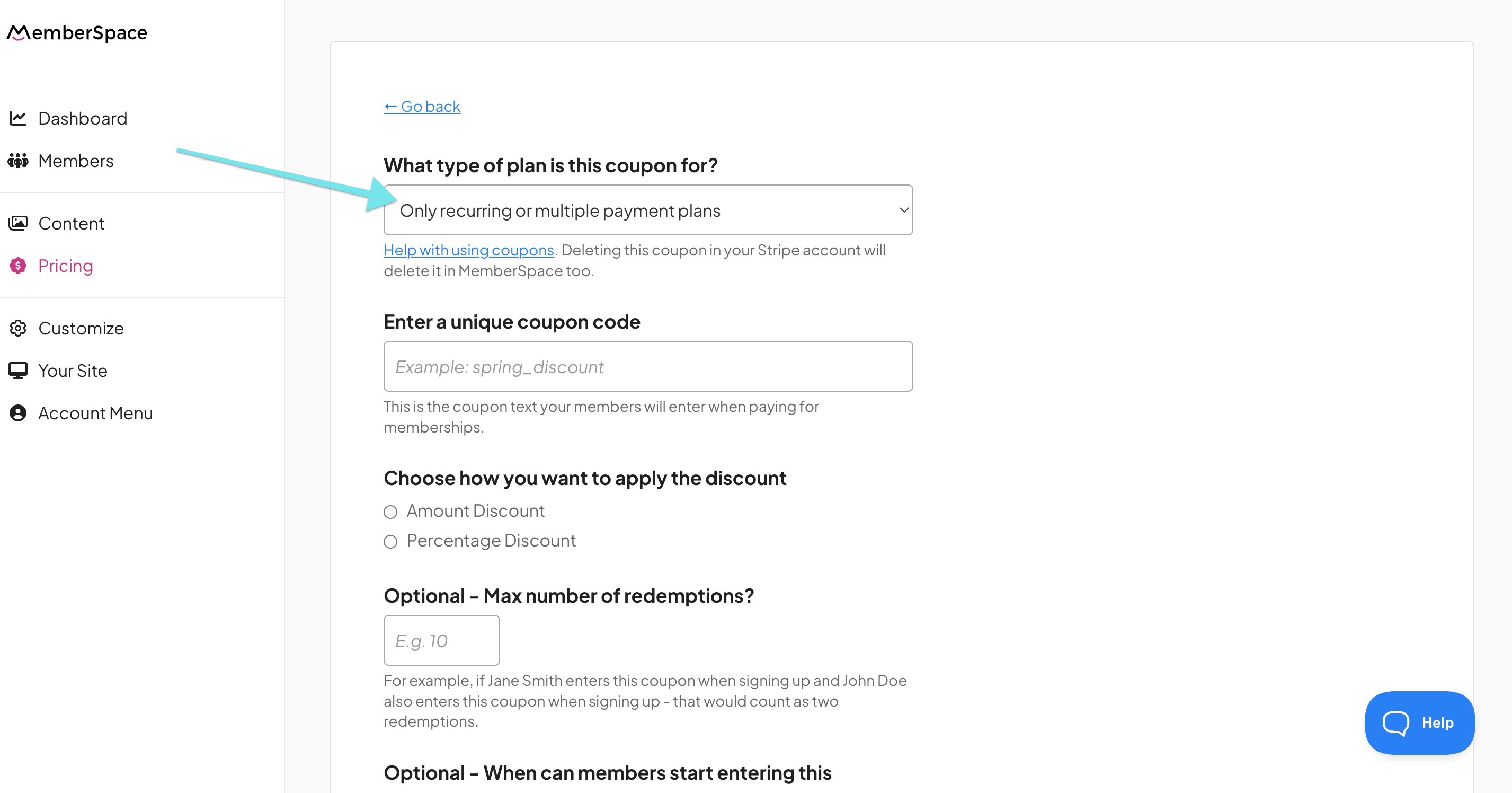Open the coupon plan type dropdown
The width and height of the screenshot is (1512, 793).
[x=647, y=210]
